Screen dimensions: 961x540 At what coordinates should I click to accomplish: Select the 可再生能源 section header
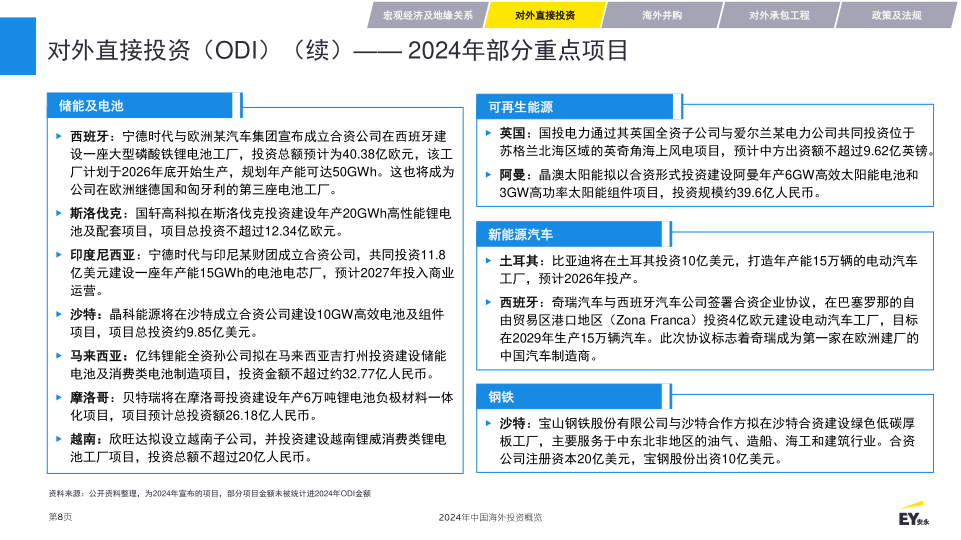click(x=574, y=107)
